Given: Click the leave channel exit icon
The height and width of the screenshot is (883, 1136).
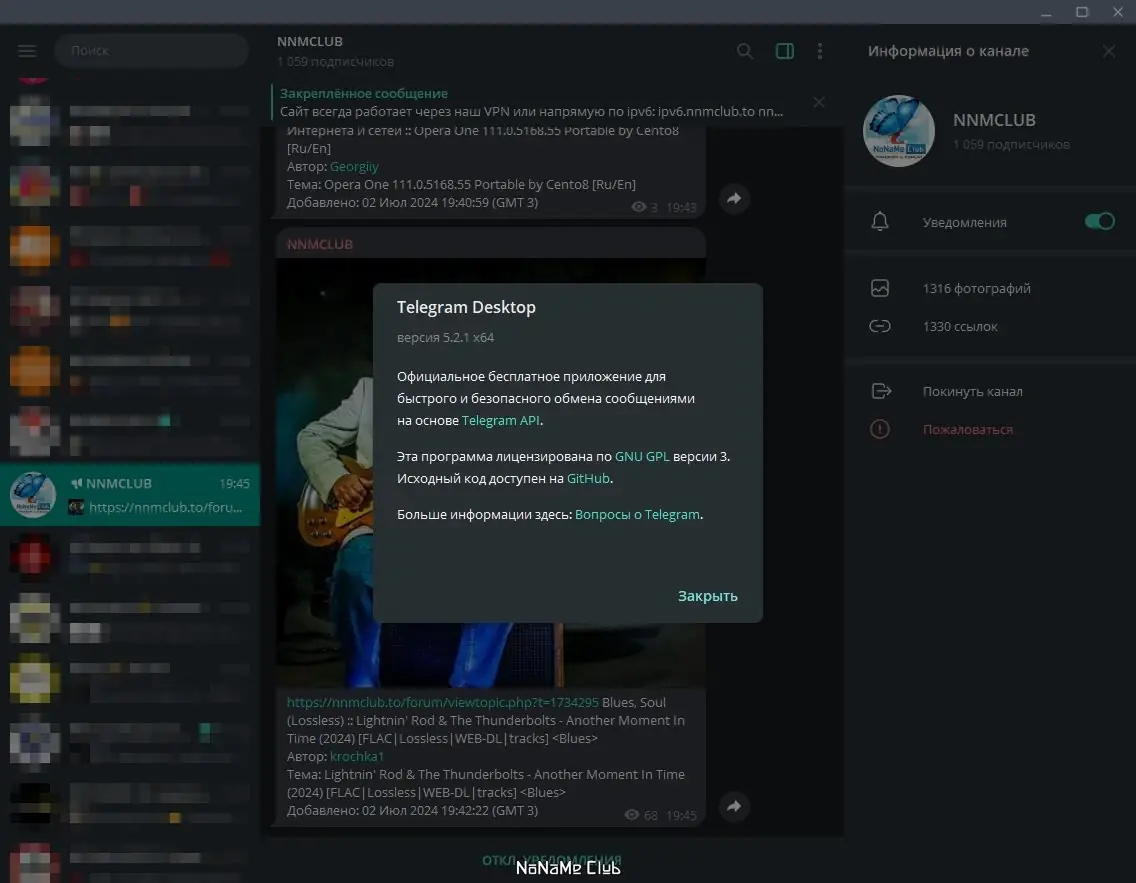Looking at the screenshot, I should (881, 391).
